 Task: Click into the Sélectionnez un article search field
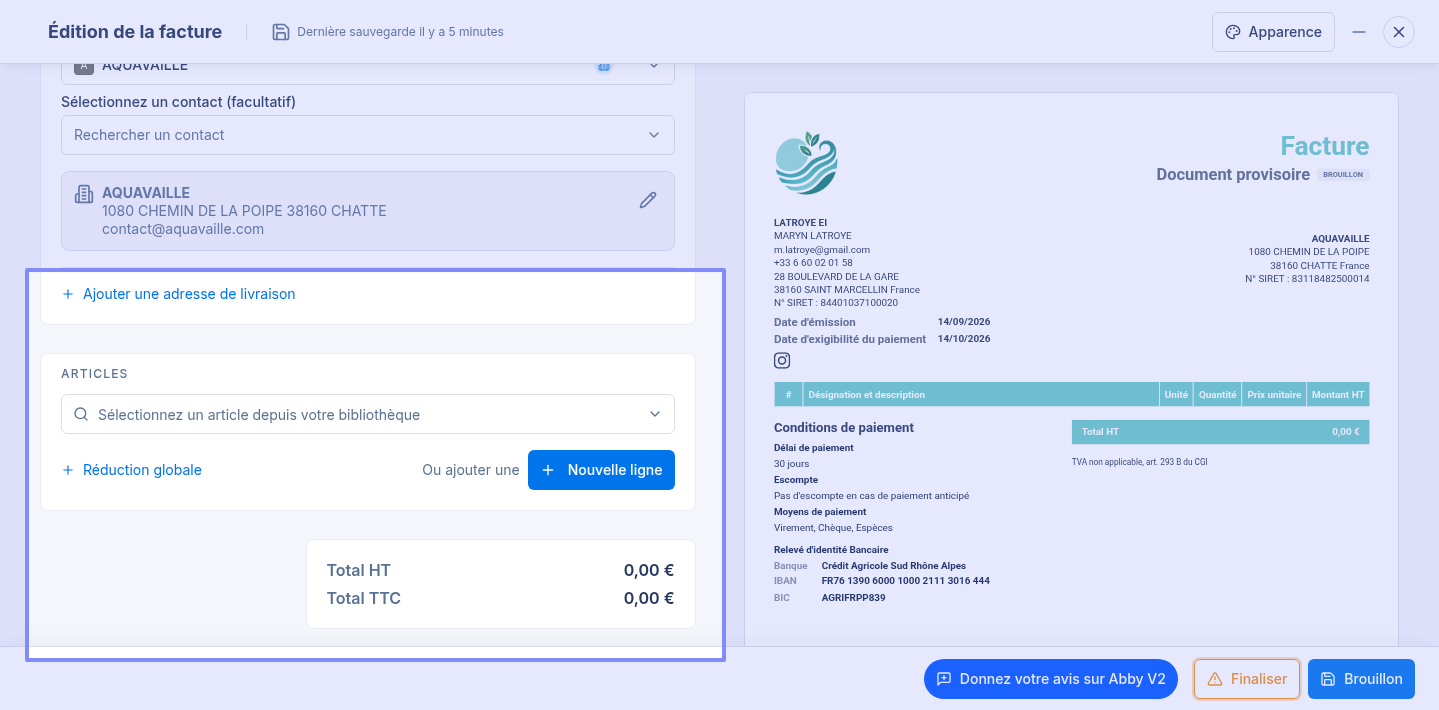click(x=368, y=414)
